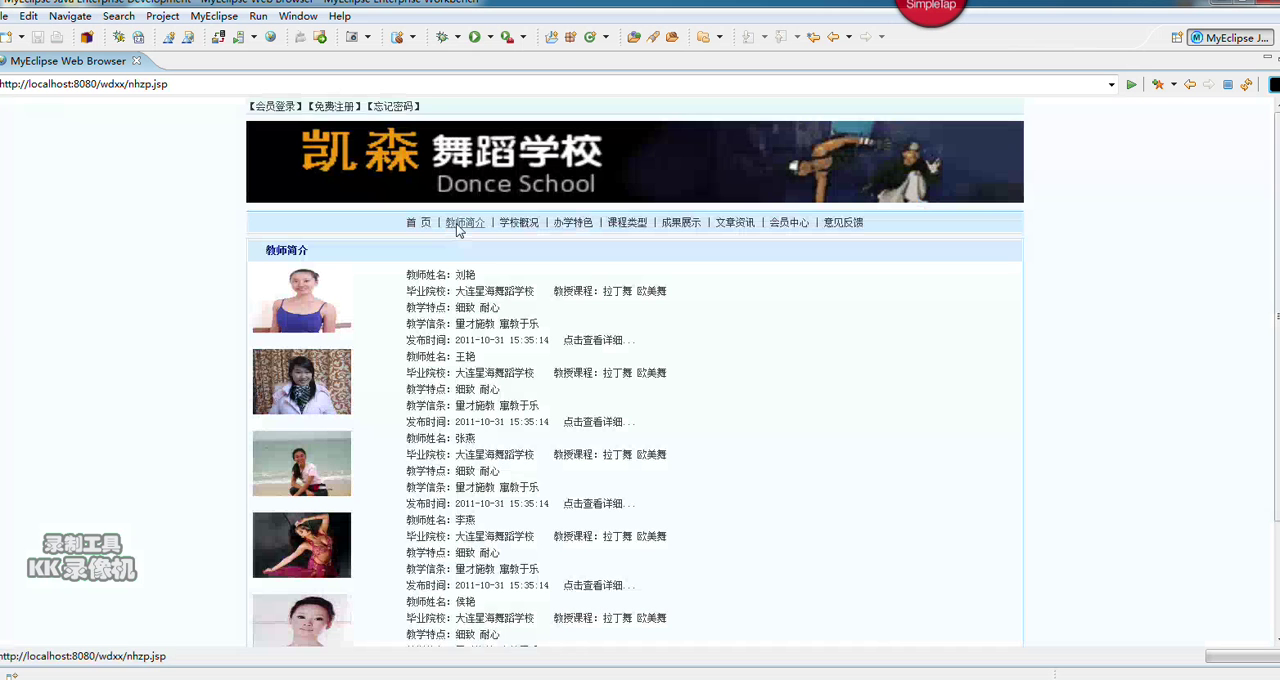1280x680 pixels.
Task: Open 意见反馈 navigation link
Action: click(x=843, y=223)
